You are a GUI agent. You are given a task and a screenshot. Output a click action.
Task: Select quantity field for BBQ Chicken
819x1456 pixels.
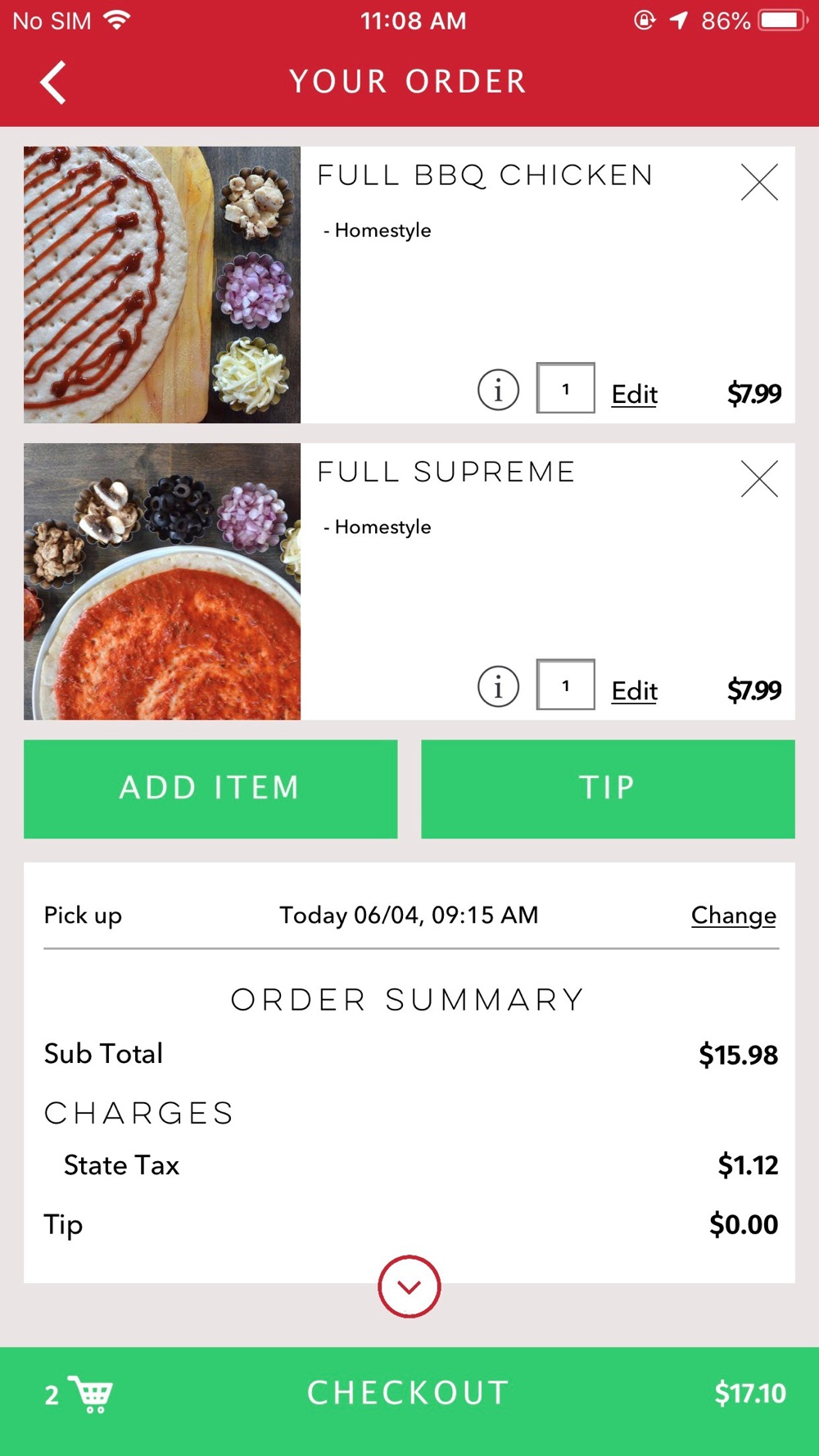(565, 389)
